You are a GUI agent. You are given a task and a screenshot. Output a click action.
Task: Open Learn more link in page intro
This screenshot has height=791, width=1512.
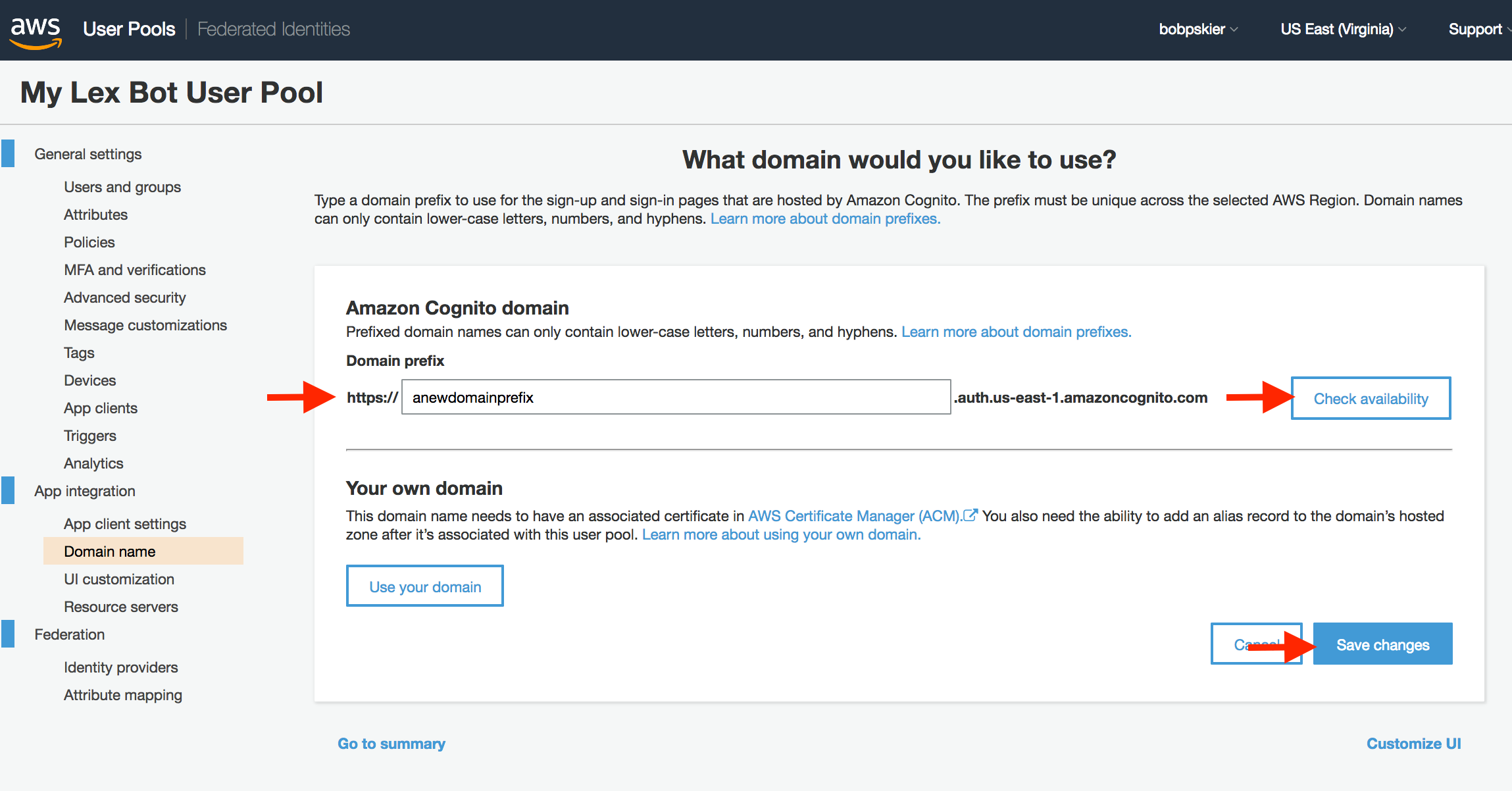[825, 218]
